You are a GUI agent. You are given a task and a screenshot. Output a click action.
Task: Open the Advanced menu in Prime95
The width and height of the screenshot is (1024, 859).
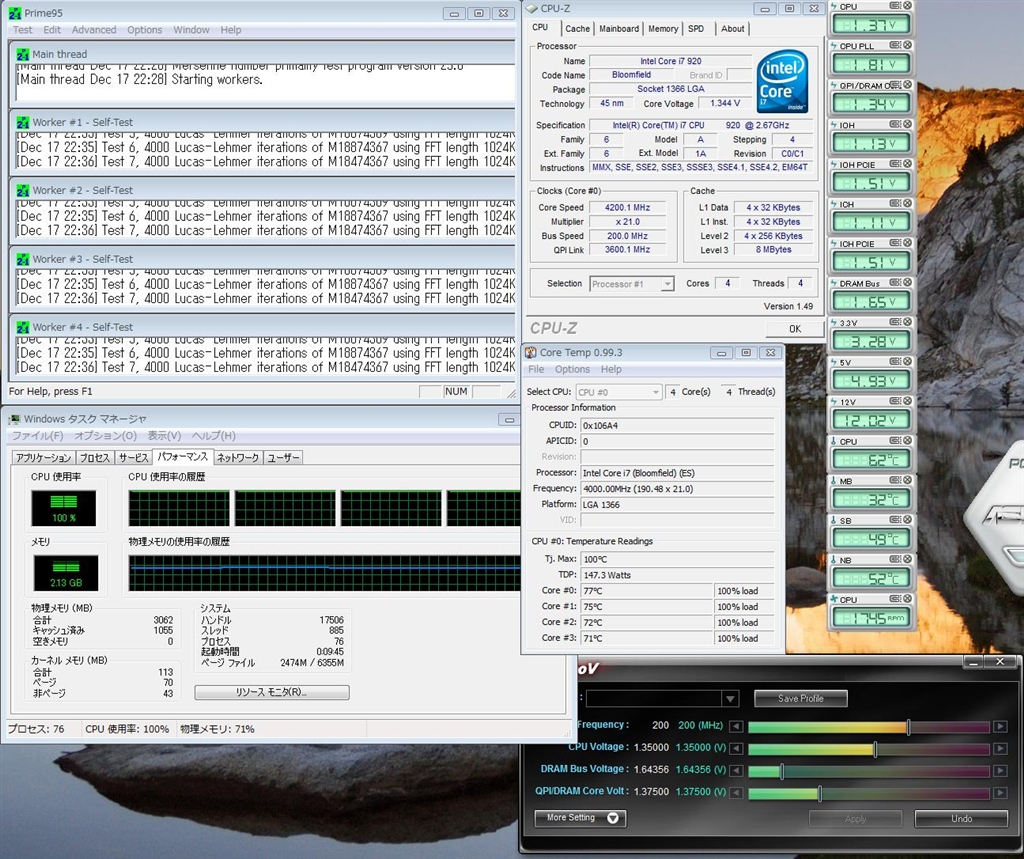[x=93, y=30]
